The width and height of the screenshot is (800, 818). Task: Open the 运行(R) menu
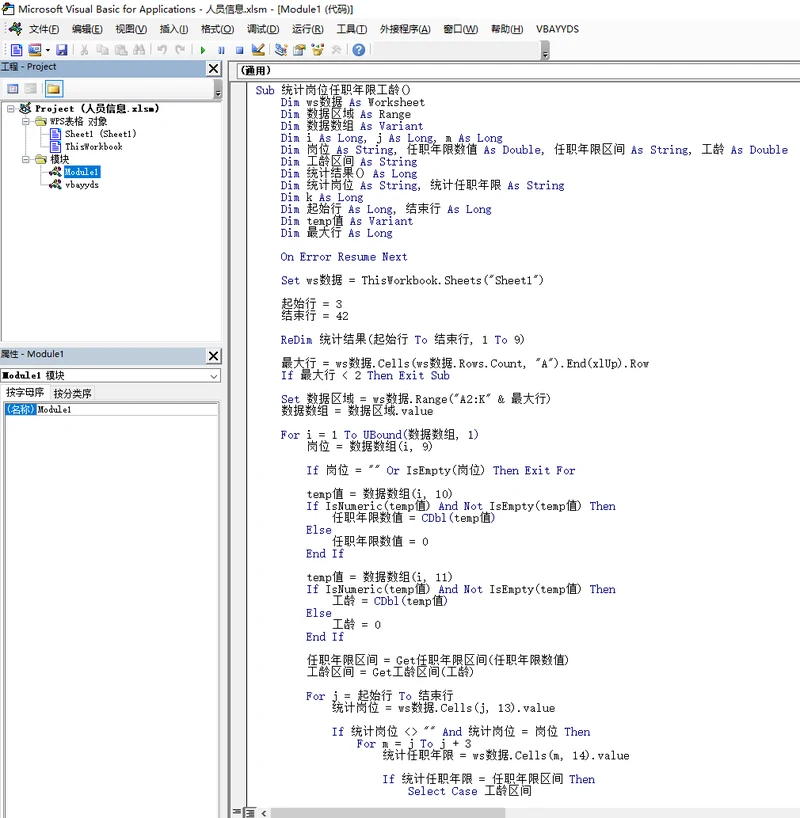(308, 29)
